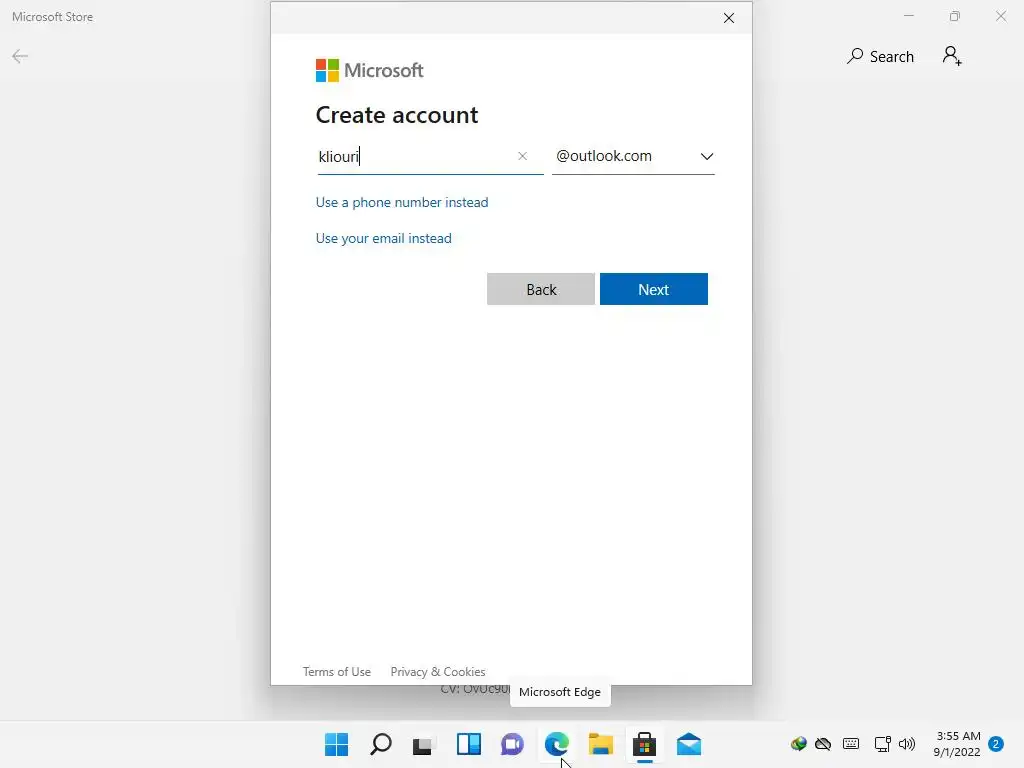
Task: Click the Microsoft Store back arrow
Action: pos(20,56)
